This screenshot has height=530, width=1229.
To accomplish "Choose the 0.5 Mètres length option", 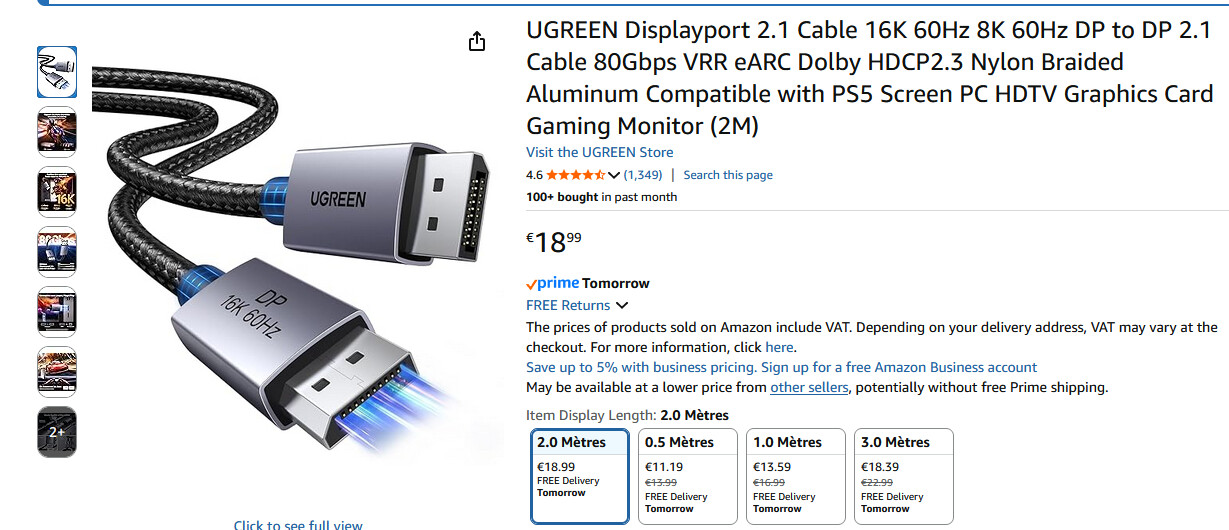I will pos(687,476).
